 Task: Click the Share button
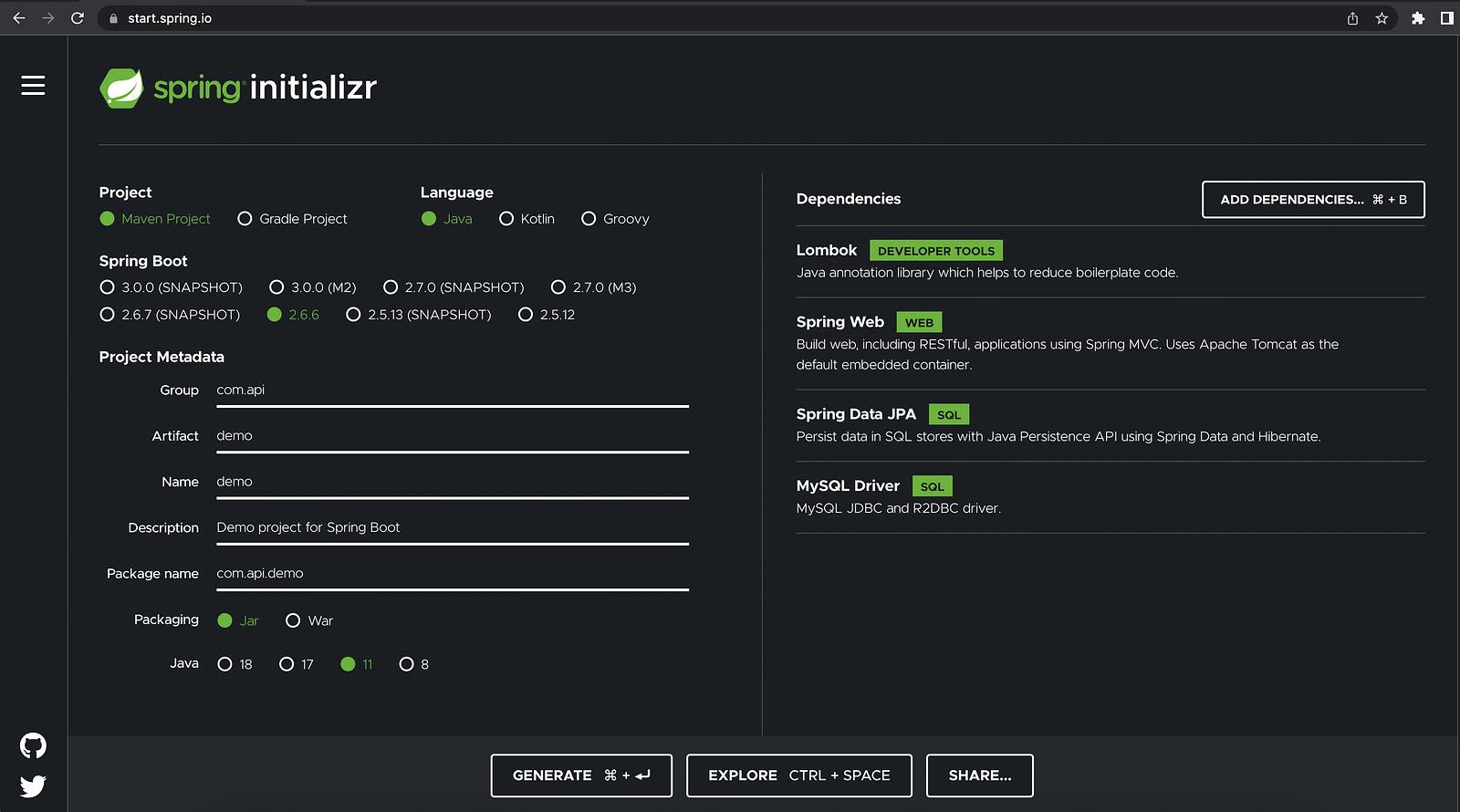click(980, 776)
